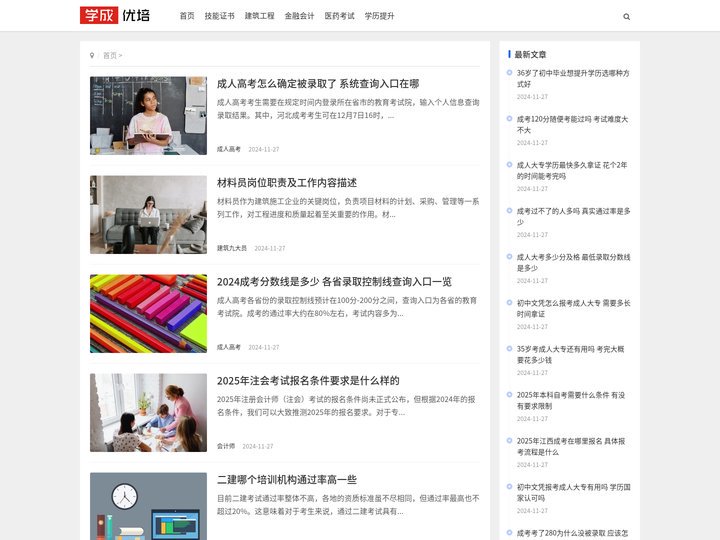Click the 会计师 category tag
The height and width of the screenshot is (540, 720).
point(225,446)
